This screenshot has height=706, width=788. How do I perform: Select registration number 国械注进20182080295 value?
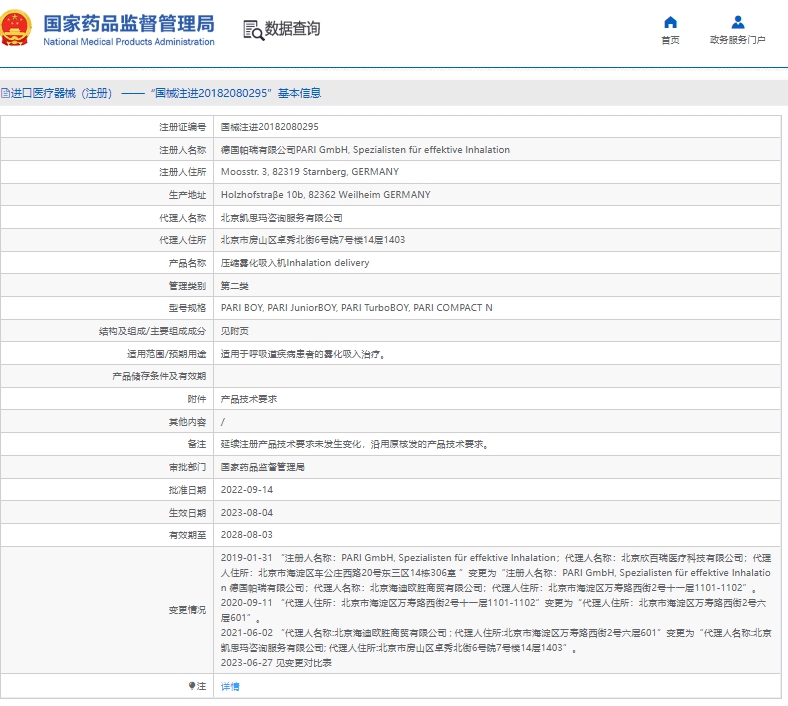pos(269,127)
